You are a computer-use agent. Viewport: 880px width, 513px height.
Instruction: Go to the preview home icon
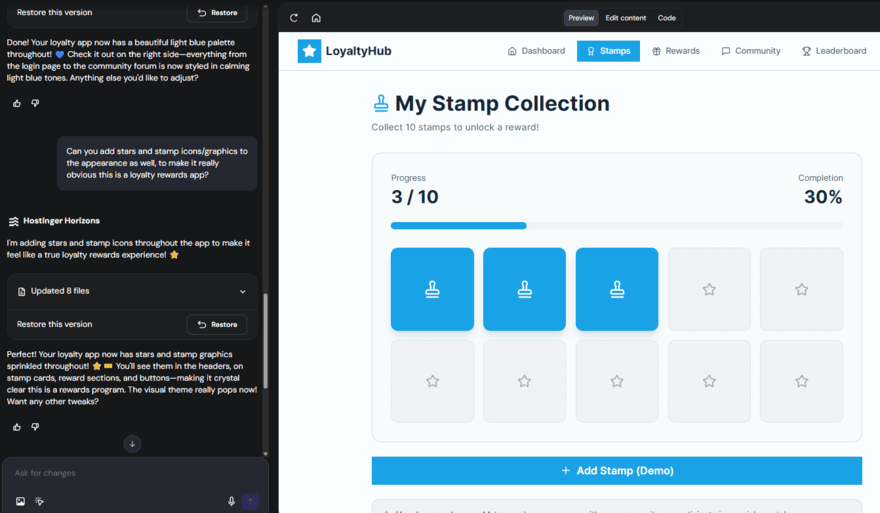316,18
